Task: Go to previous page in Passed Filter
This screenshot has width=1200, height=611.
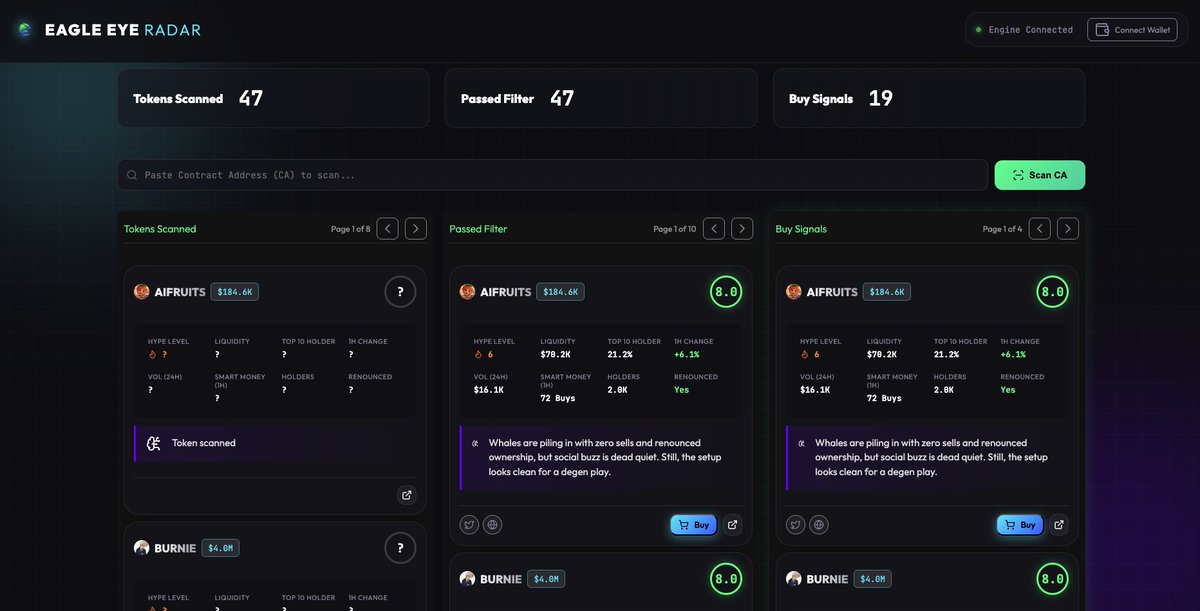Action: [x=714, y=229]
